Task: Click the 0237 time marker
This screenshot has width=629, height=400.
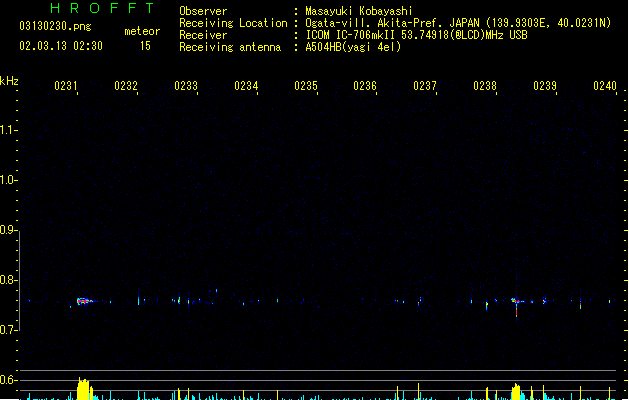Action: pos(425,86)
